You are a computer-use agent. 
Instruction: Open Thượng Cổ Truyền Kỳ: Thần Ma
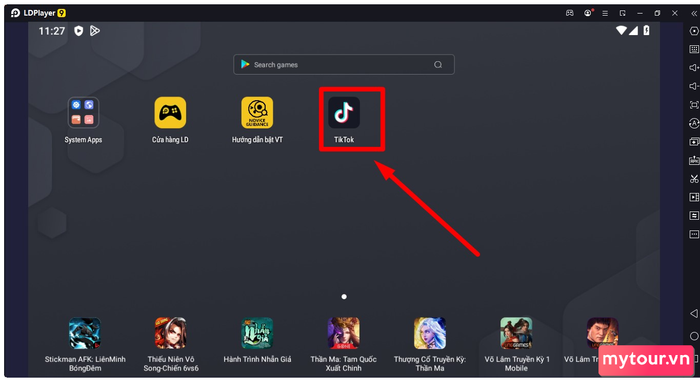click(429, 333)
